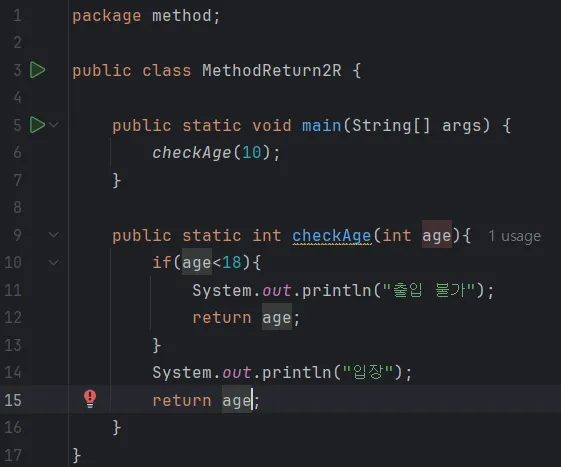Collapse the checkAge method fold chevron
Viewport: 561px width, 467px height.
tap(54, 235)
